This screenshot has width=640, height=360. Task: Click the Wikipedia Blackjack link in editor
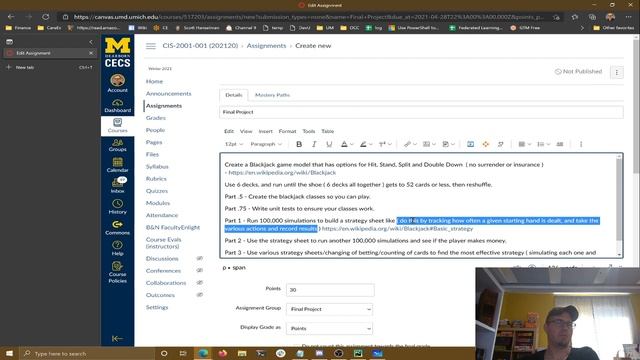[282, 173]
